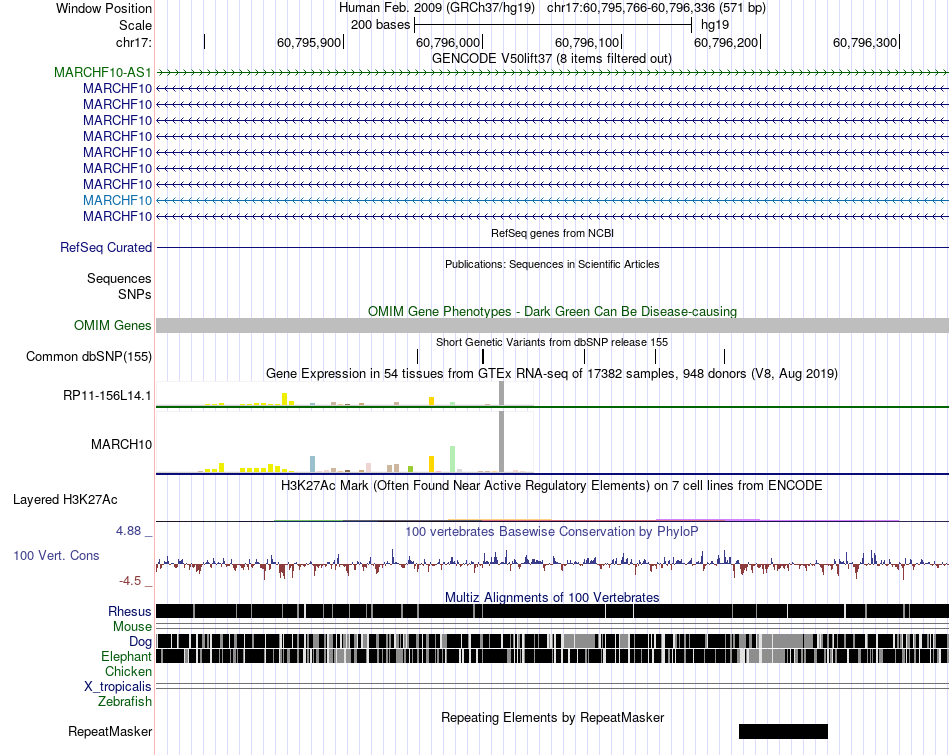This screenshot has width=950, height=755.
Task: Click the 60,796,200 coordinate label
Action: coord(726,42)
